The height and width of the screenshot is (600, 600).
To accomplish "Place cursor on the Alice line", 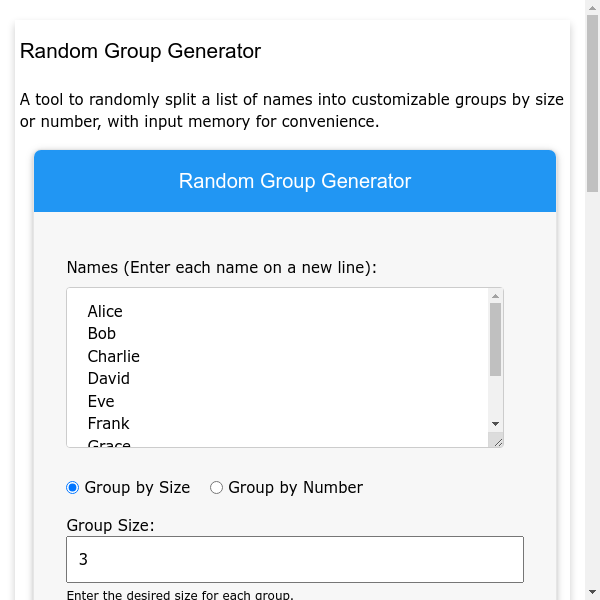I will tap(105, 312).
